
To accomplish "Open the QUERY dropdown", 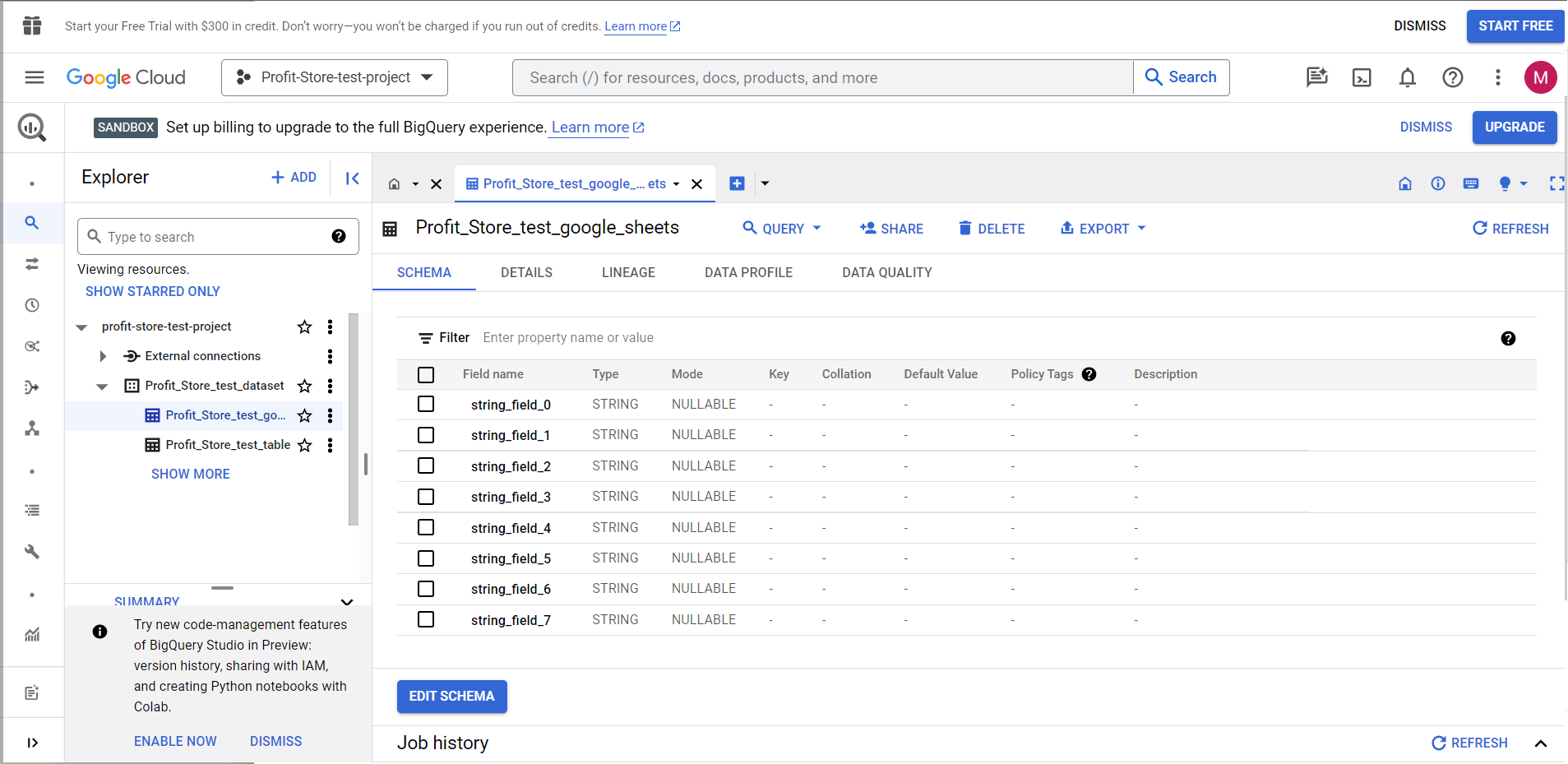I will click(782, 229).
